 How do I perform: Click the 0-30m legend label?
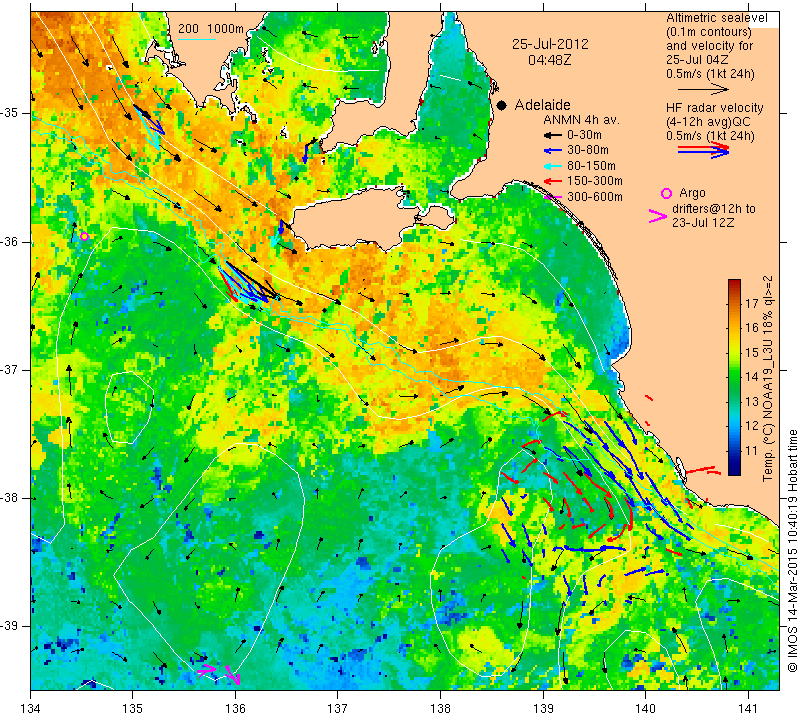[x=584, y=135]
